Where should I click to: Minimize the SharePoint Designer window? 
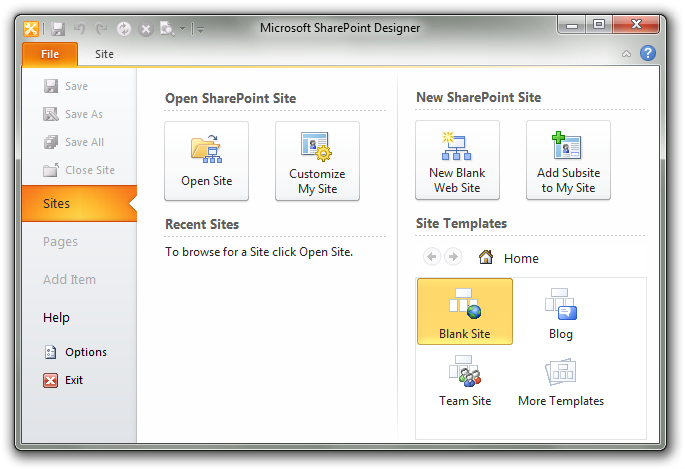572,25
